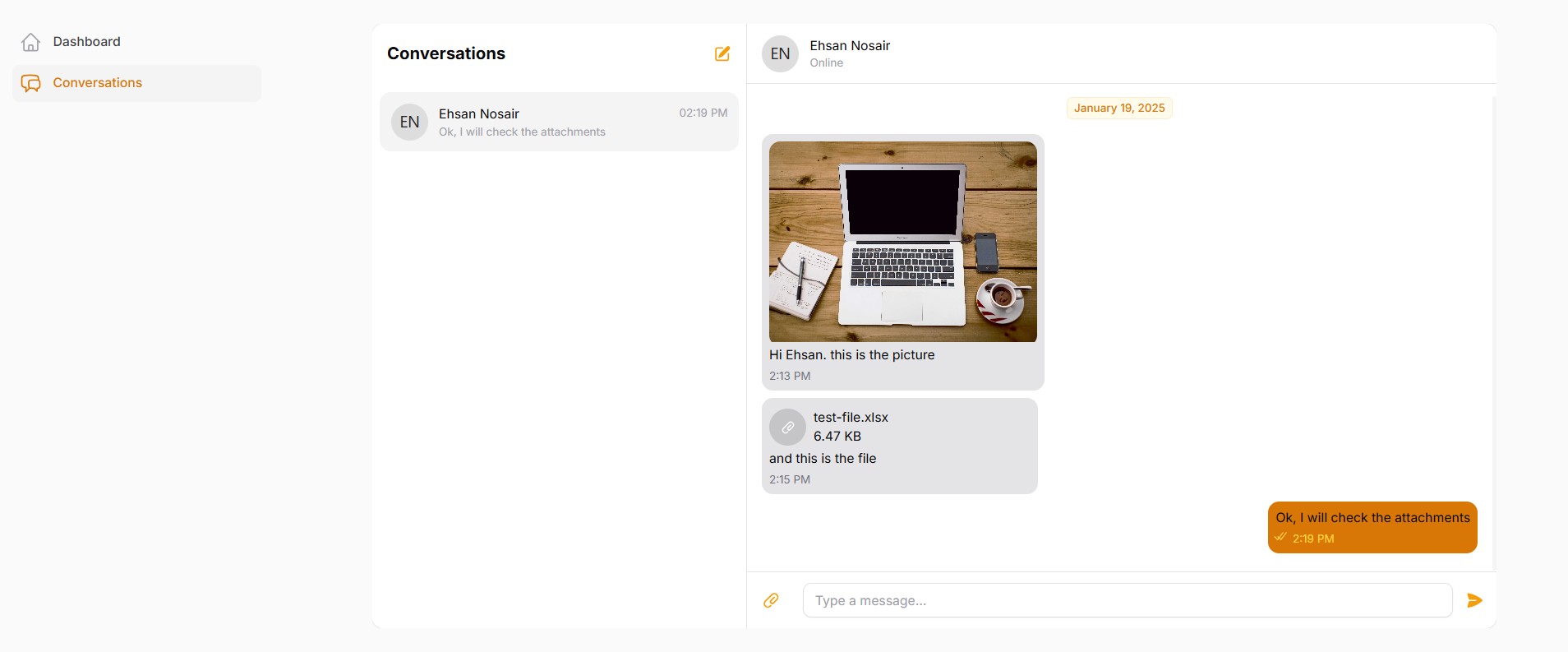
Task: Click the 6.47 KB file size text
Action: pyautogui.click(x=837, y=437)
